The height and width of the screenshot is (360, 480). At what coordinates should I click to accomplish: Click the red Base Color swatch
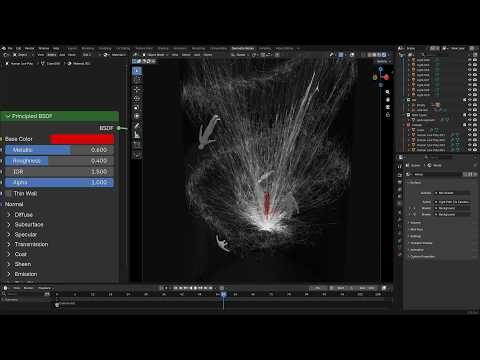[82, 139]
